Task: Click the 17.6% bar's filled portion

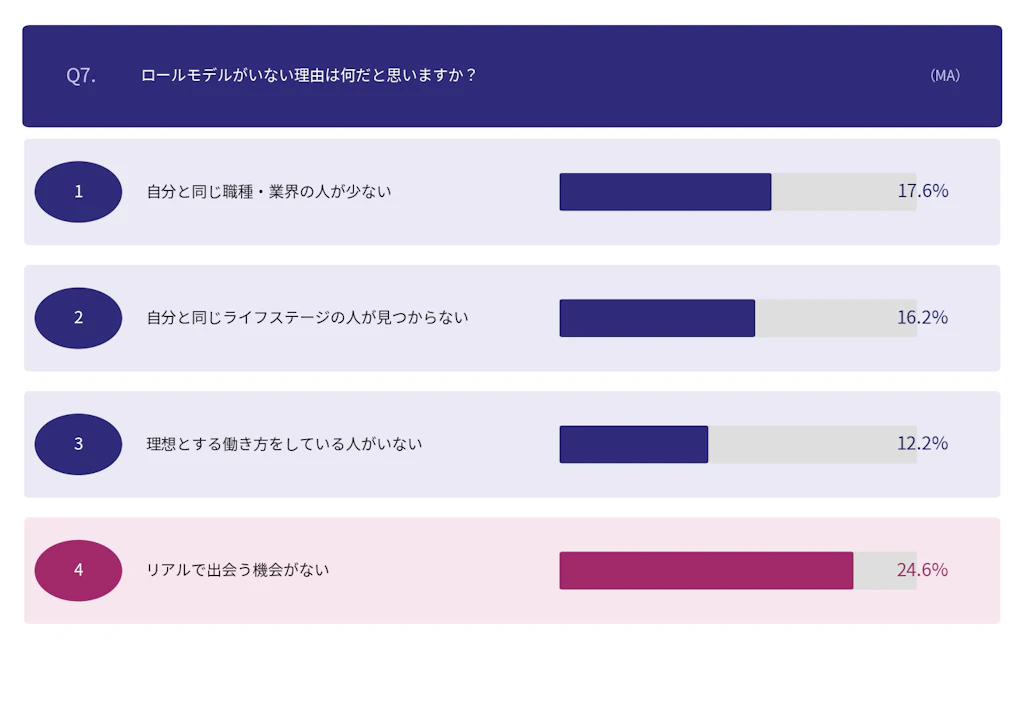Action: click(x=665, y=192)
